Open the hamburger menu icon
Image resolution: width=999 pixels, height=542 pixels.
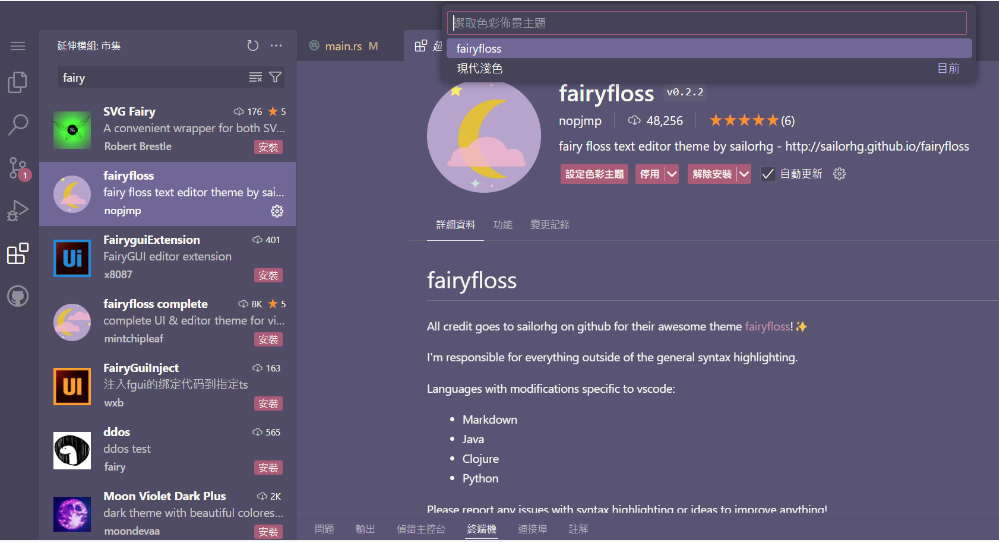[x=18, y=46]
